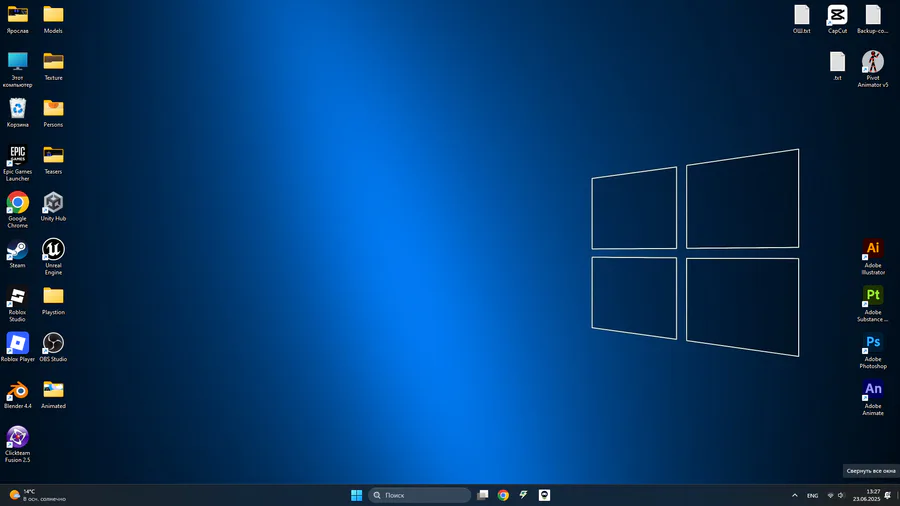Select the Pivot Animator v5 shortcut

[873, 69]
